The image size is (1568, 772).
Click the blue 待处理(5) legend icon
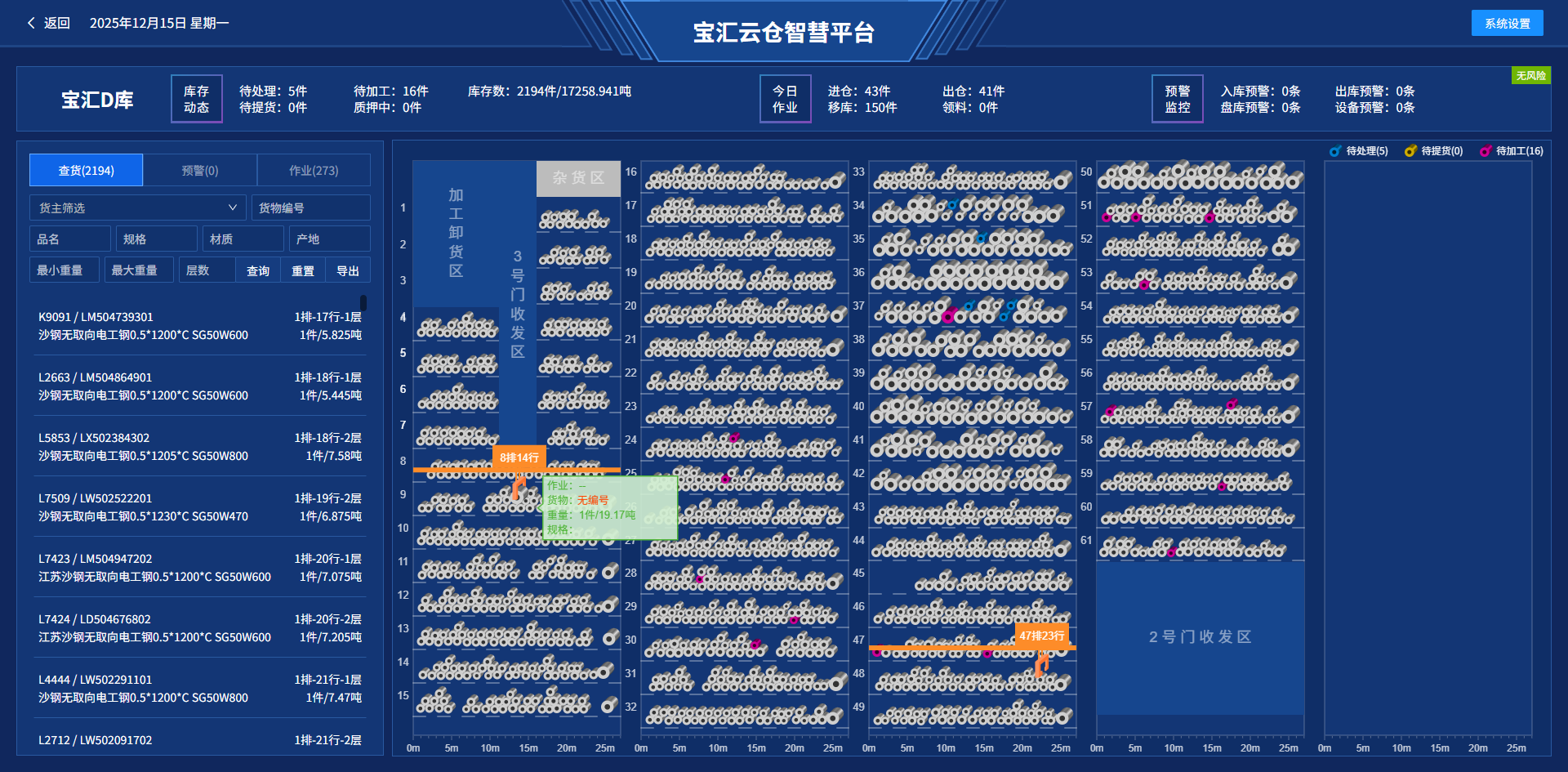point(1334,151)
